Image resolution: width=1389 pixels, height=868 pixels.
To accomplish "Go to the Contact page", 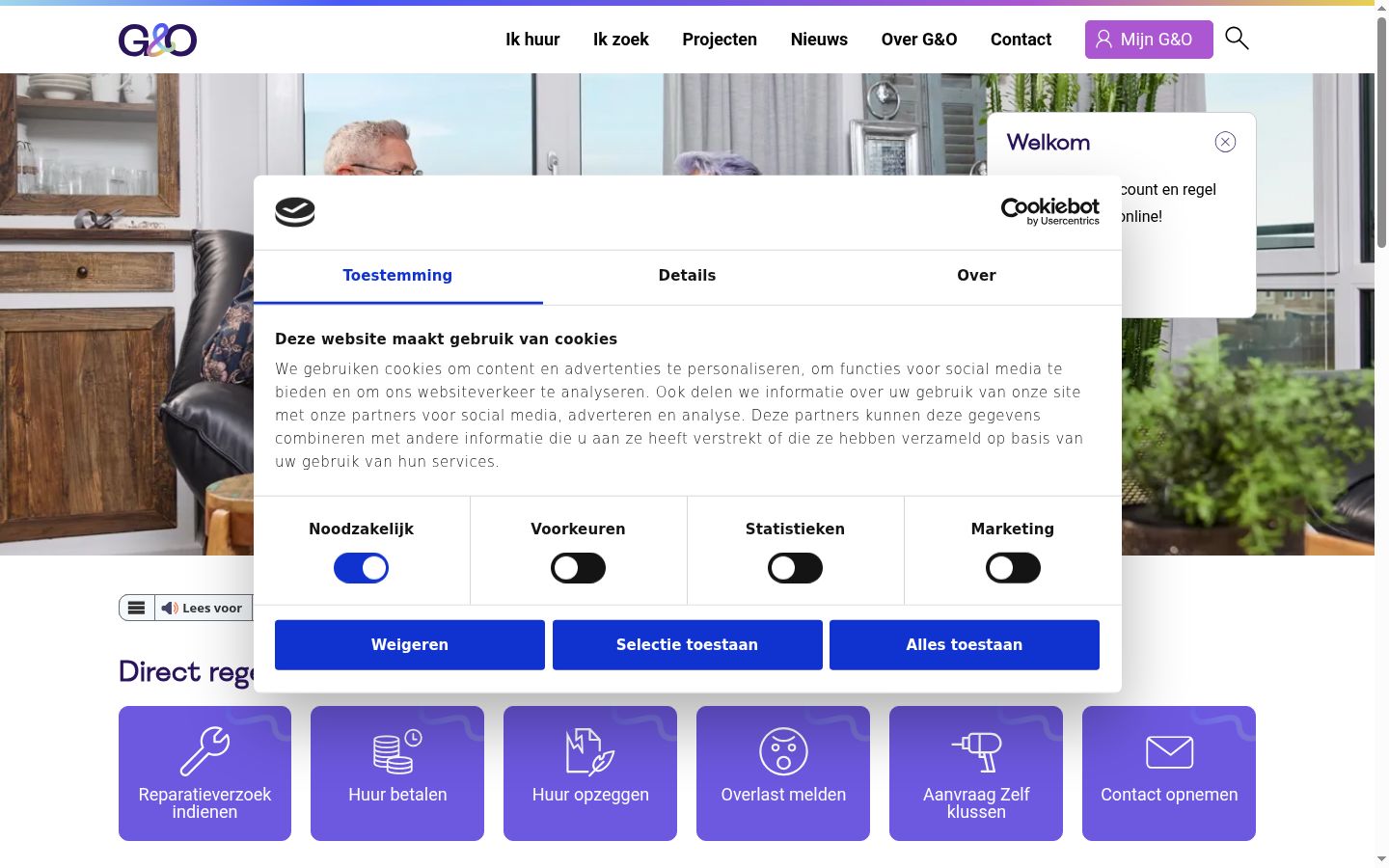I will [x=1021, y=40].
